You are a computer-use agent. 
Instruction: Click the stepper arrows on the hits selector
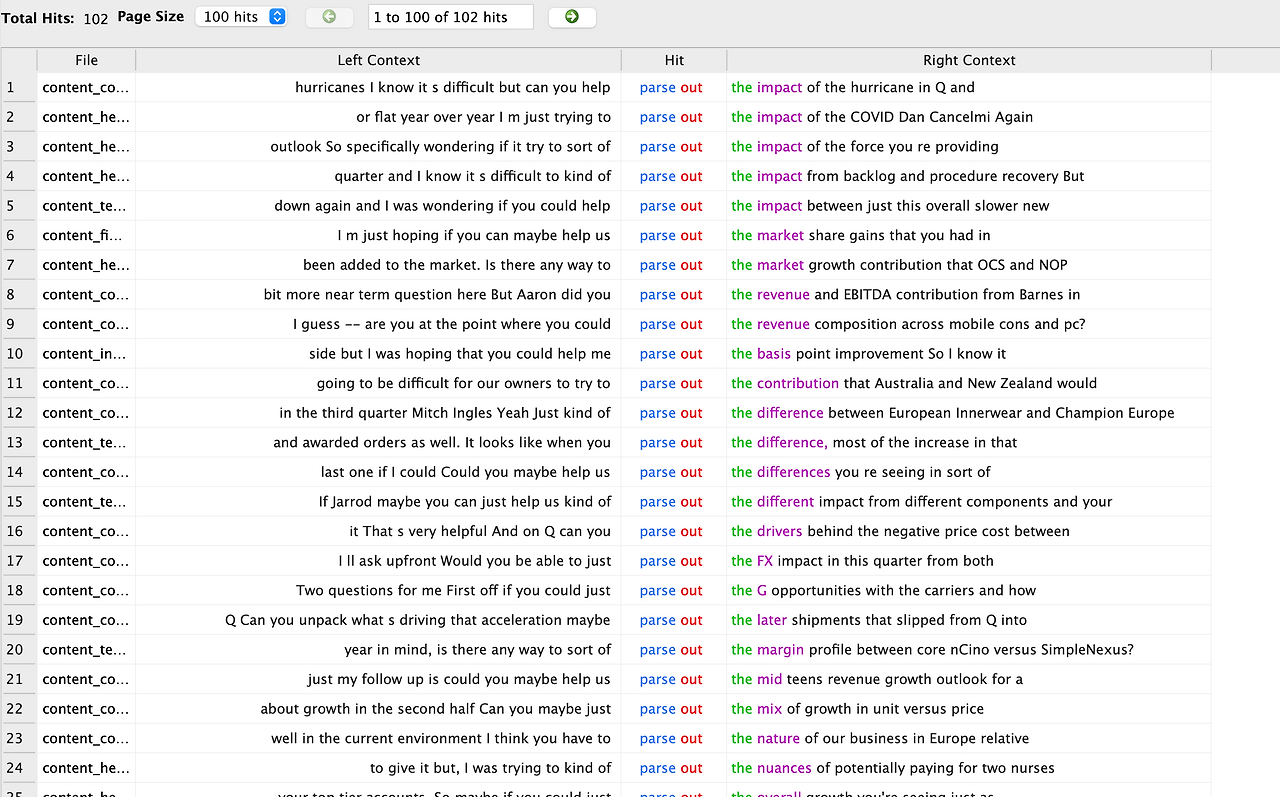coord(276,16)
